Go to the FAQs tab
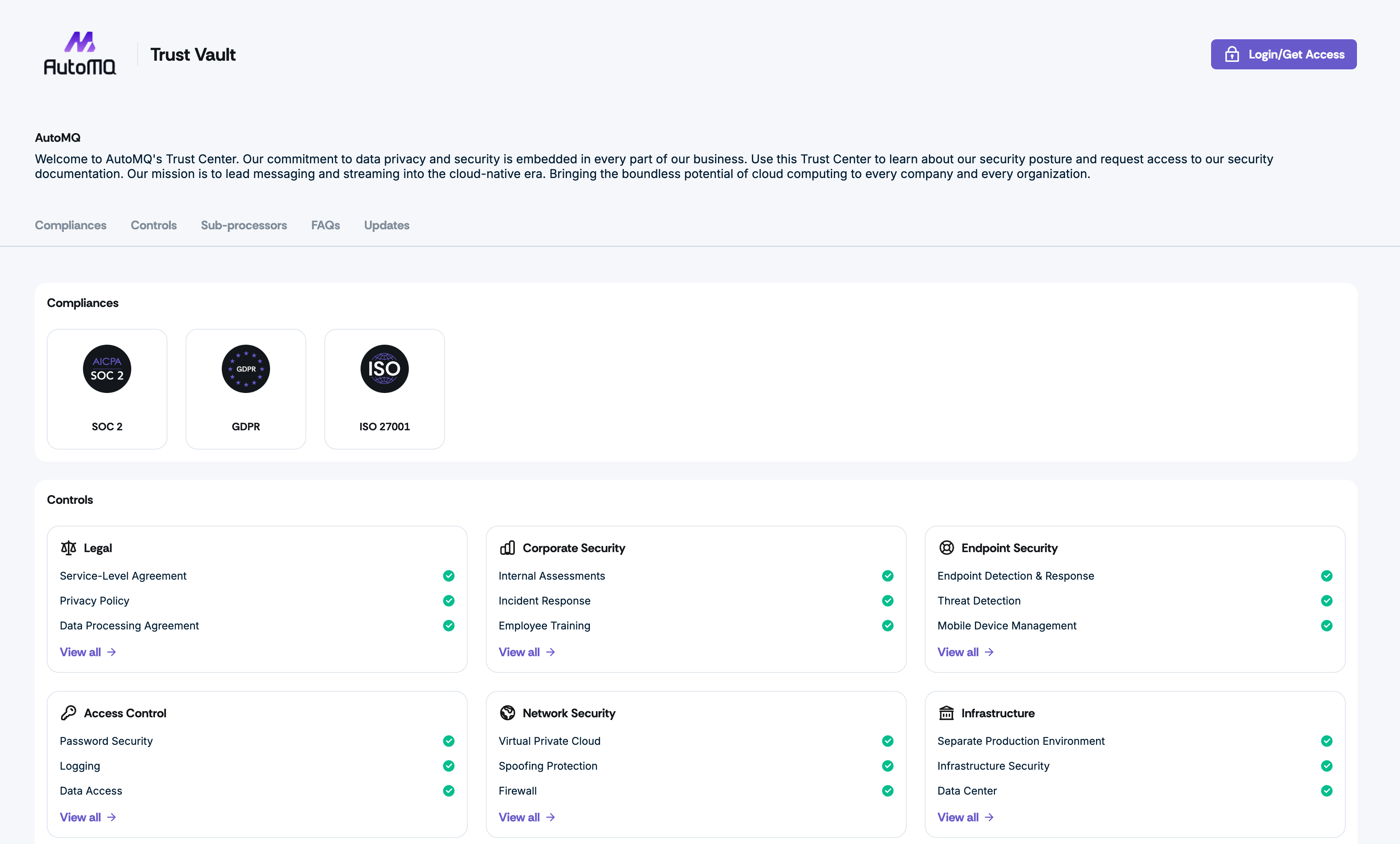This screenshot has height=844, width=1400. [x=325, y=226]
